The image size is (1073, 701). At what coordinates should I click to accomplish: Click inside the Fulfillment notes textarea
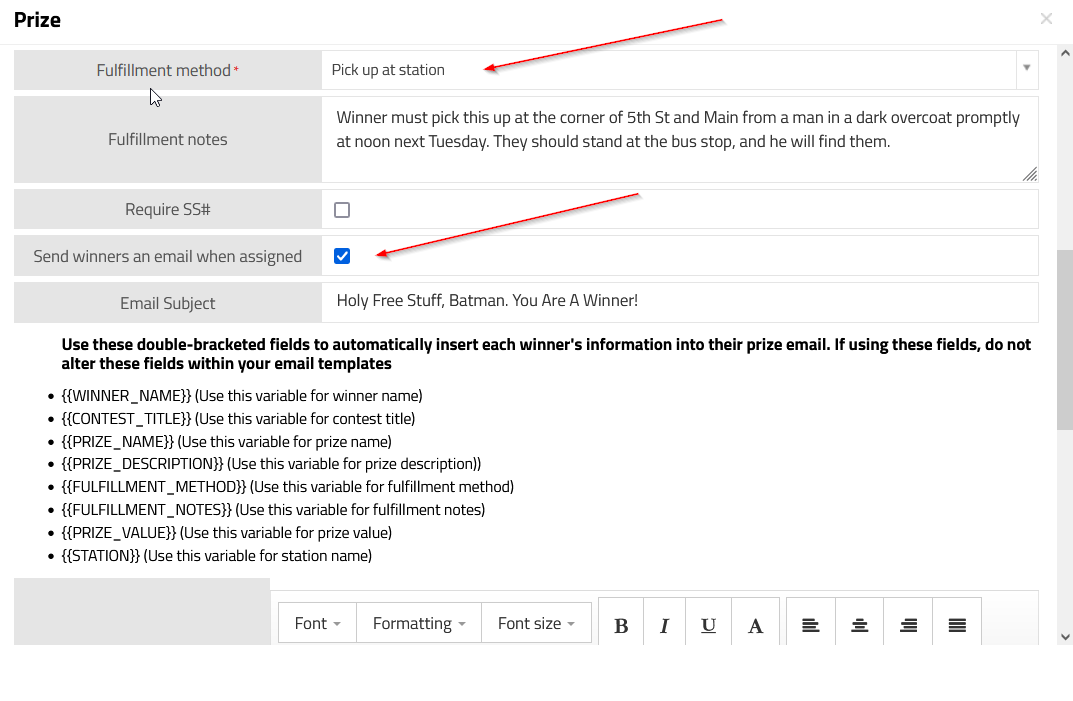tap(680, 140)
